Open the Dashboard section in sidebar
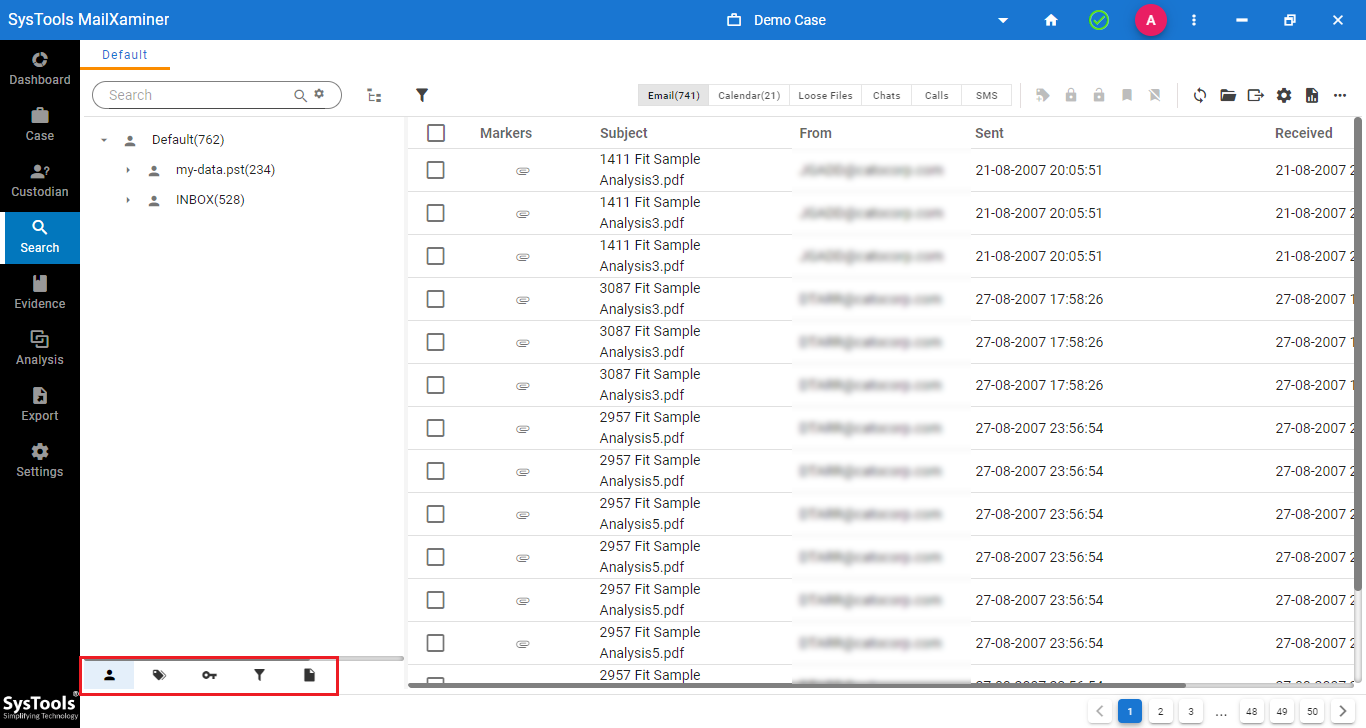The image size is (1366, 728). (40, 68)
